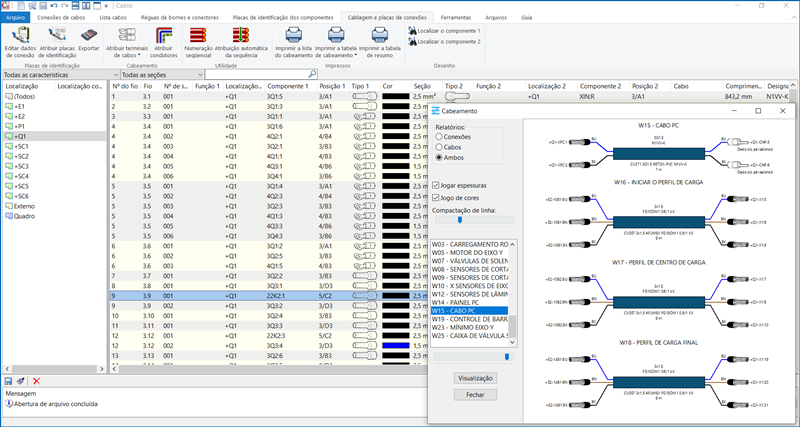
Task: Select the Cabos radio button
Action: [x=441, y=147]
